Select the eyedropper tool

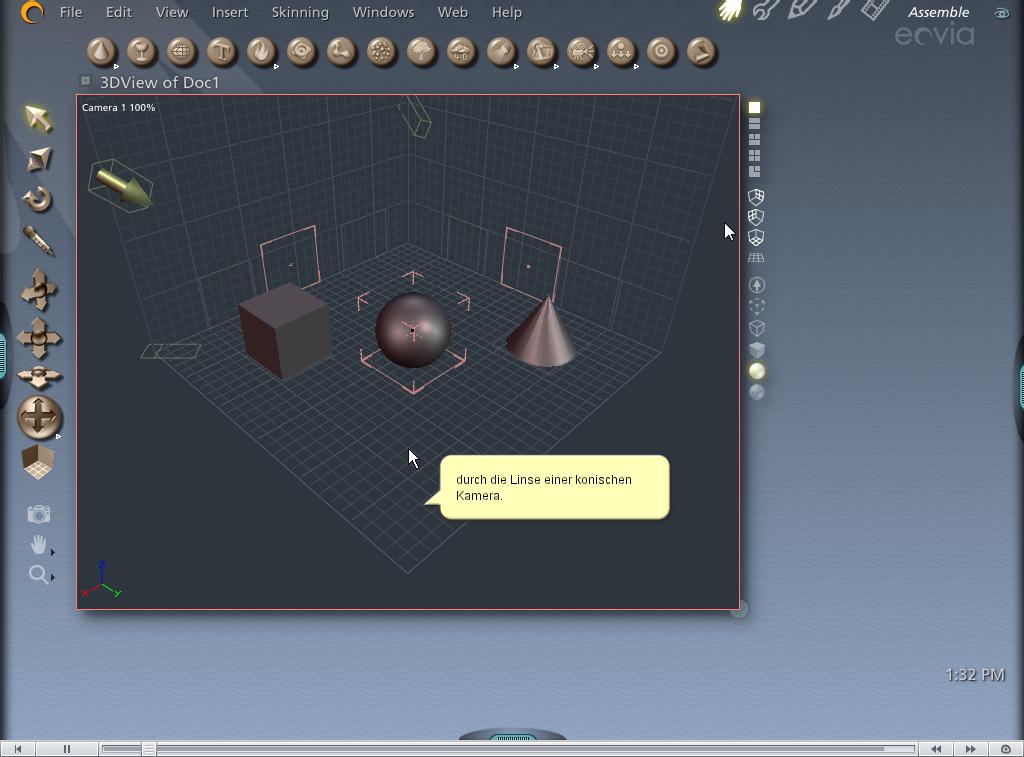coord(38,240)
